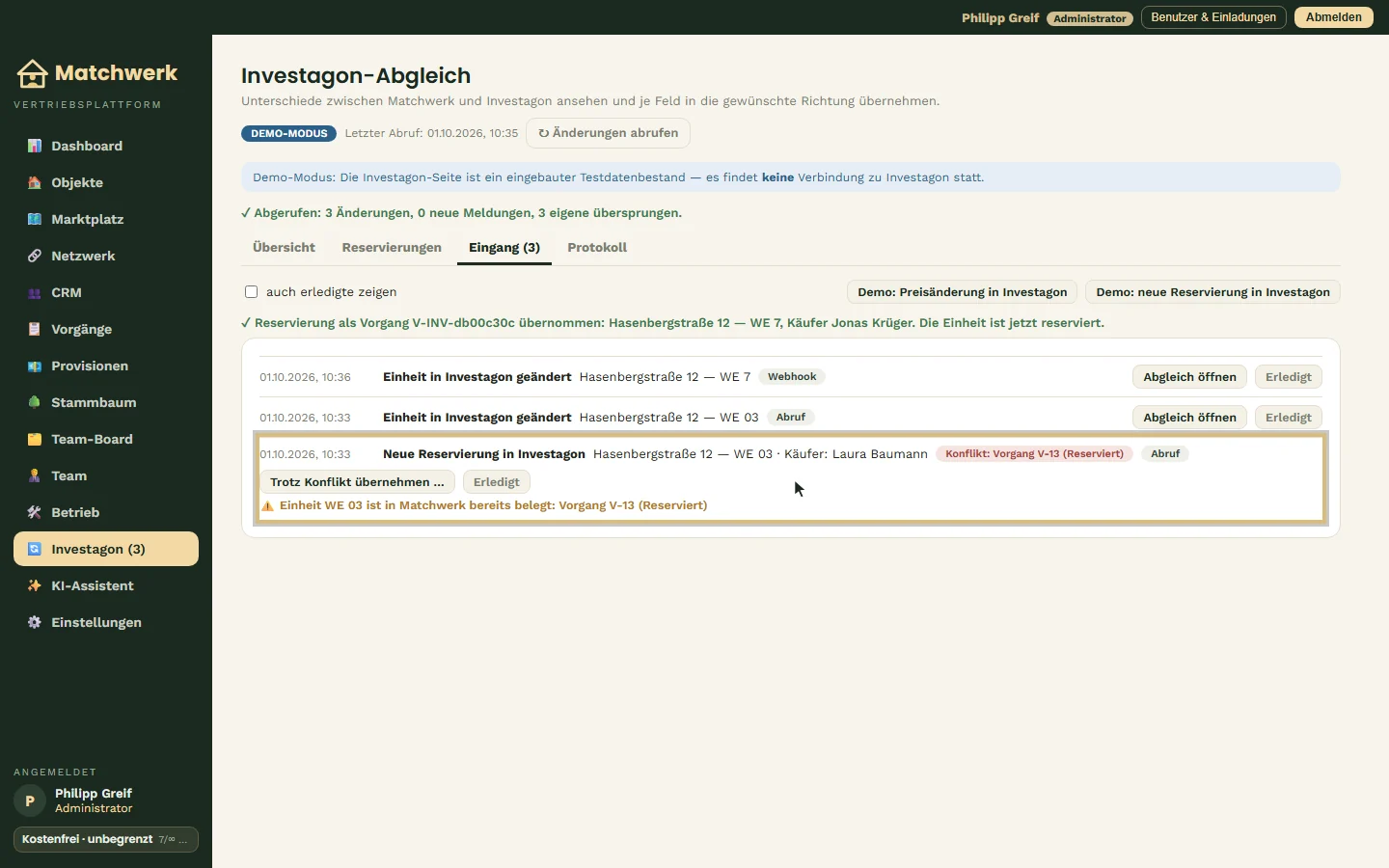Click the Netzwerk link icon

click(35, 256)
